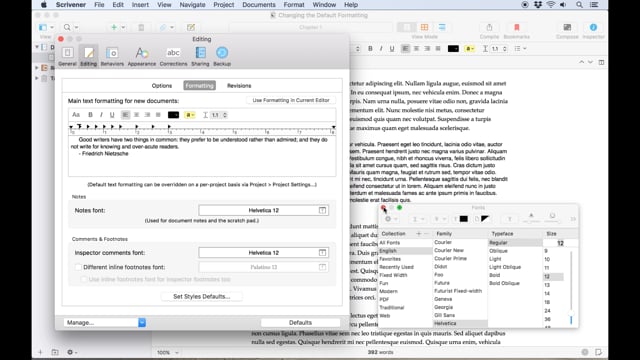Select Georgia in the font Family list
The image size is (640, 360).
pos(444,307)
